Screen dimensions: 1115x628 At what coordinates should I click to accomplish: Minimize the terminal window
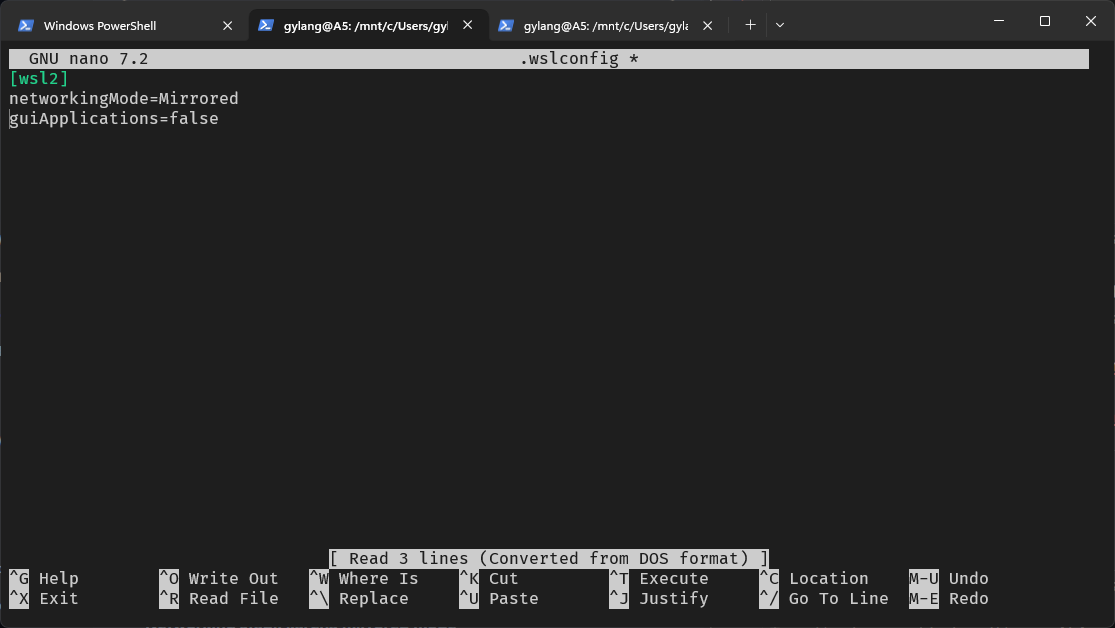click(x=999, y=21)
